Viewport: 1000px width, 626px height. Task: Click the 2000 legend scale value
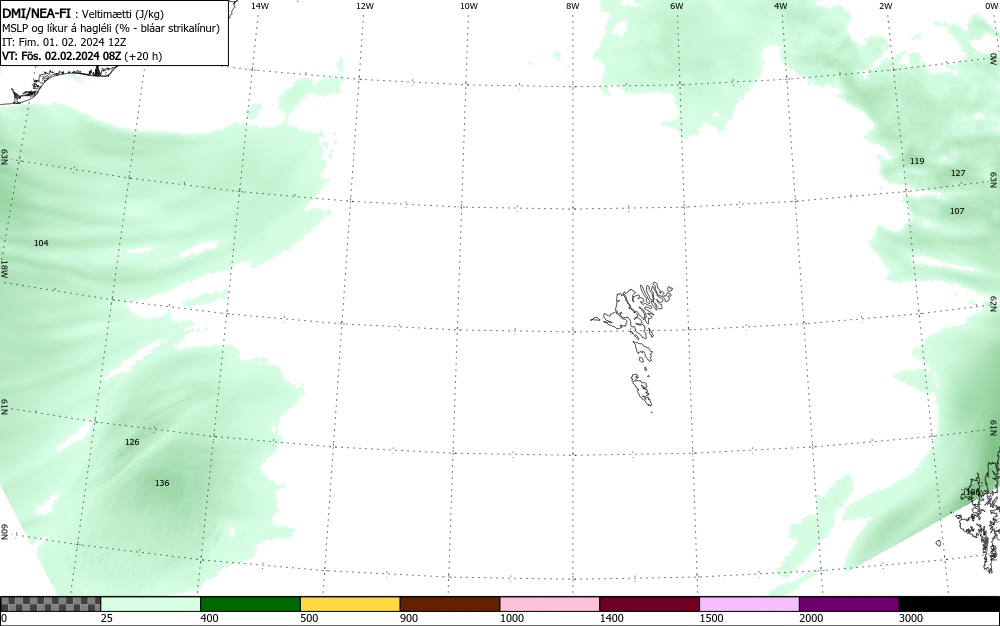tap(811, 618)
